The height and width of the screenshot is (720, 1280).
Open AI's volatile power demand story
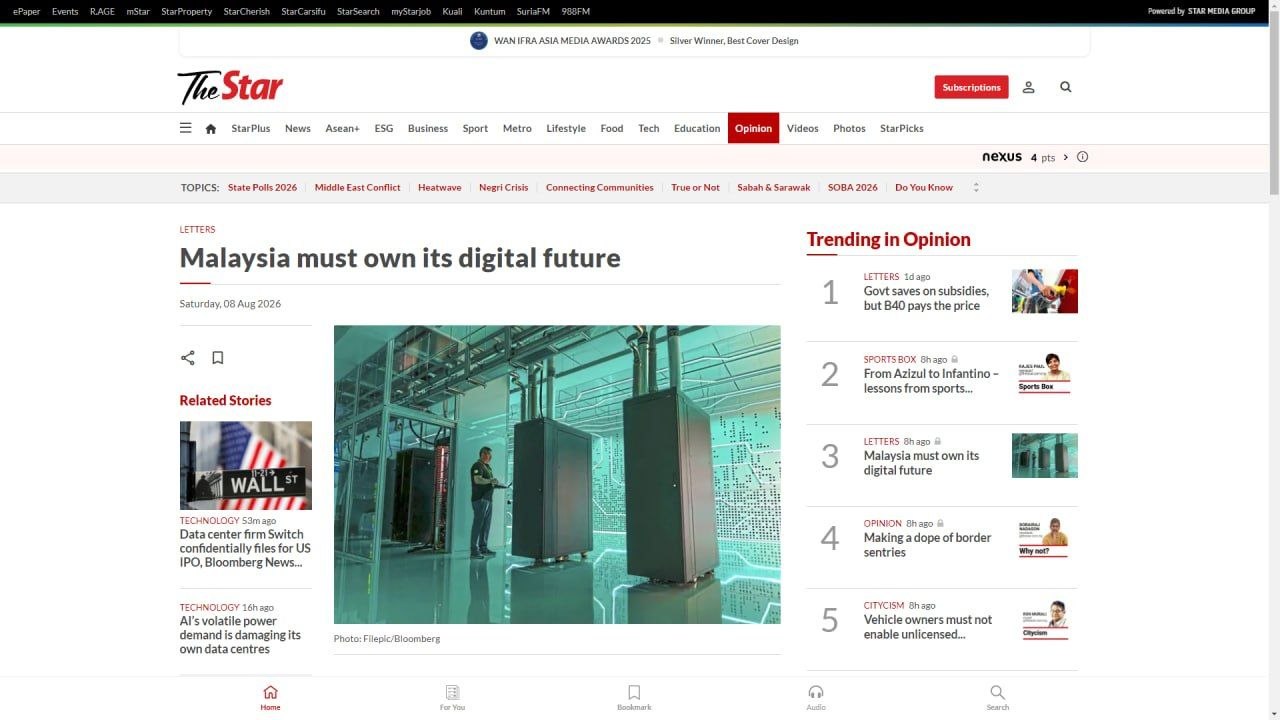click(x=240, y=635)
